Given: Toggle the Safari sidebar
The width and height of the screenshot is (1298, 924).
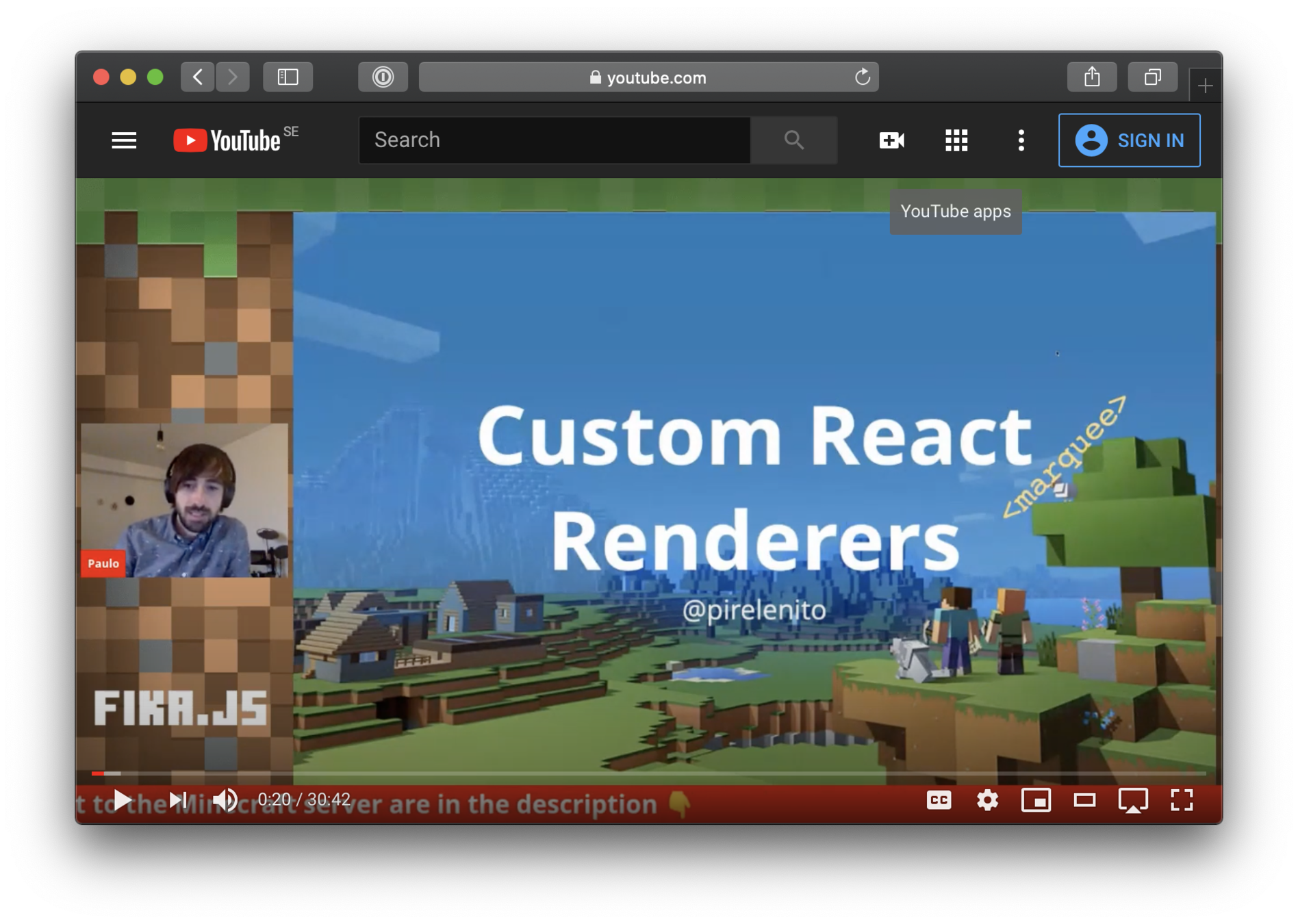Looking at the screenshot, I should coord(288,77).
